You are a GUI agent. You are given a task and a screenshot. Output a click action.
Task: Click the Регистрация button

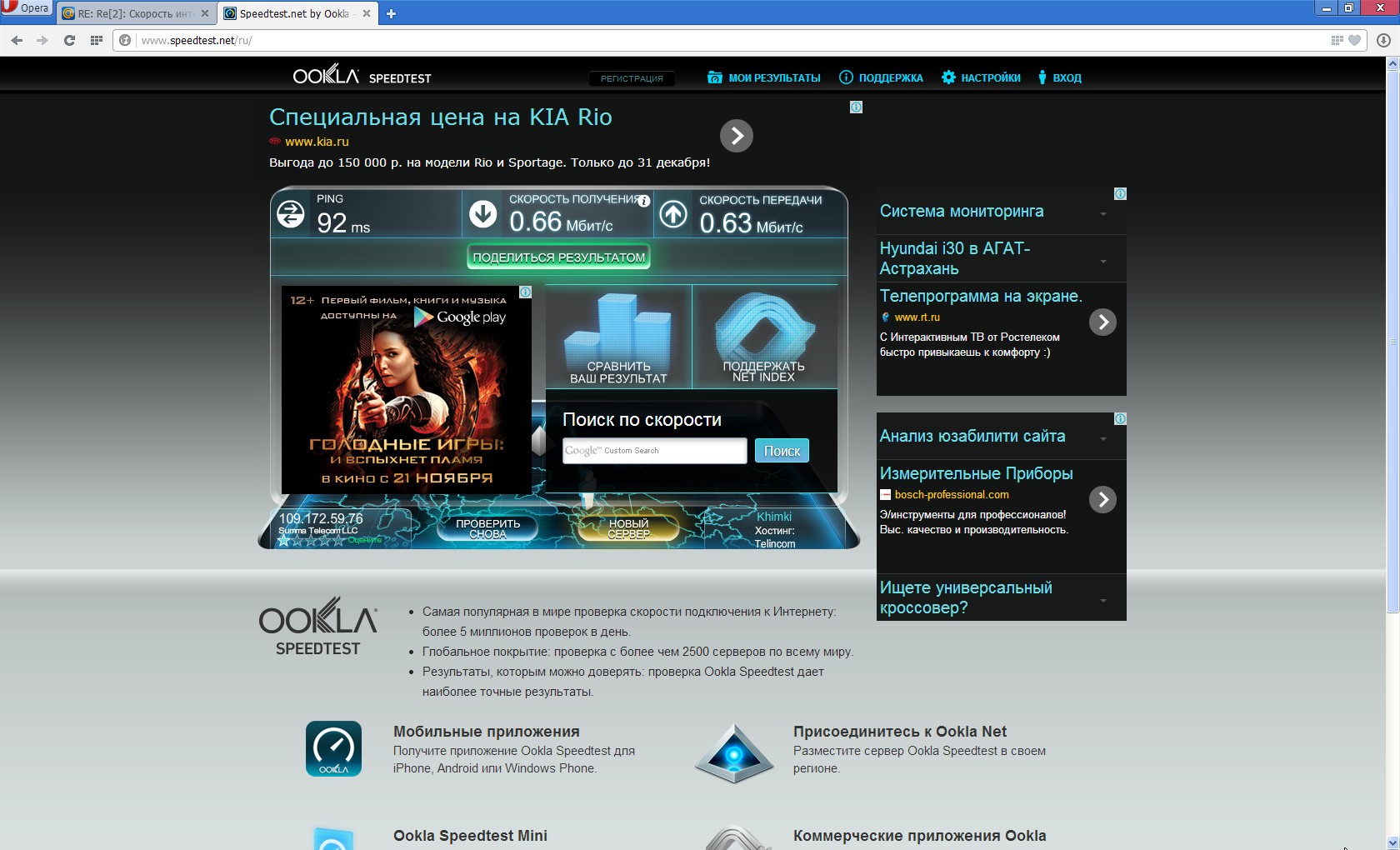point(632,78)
